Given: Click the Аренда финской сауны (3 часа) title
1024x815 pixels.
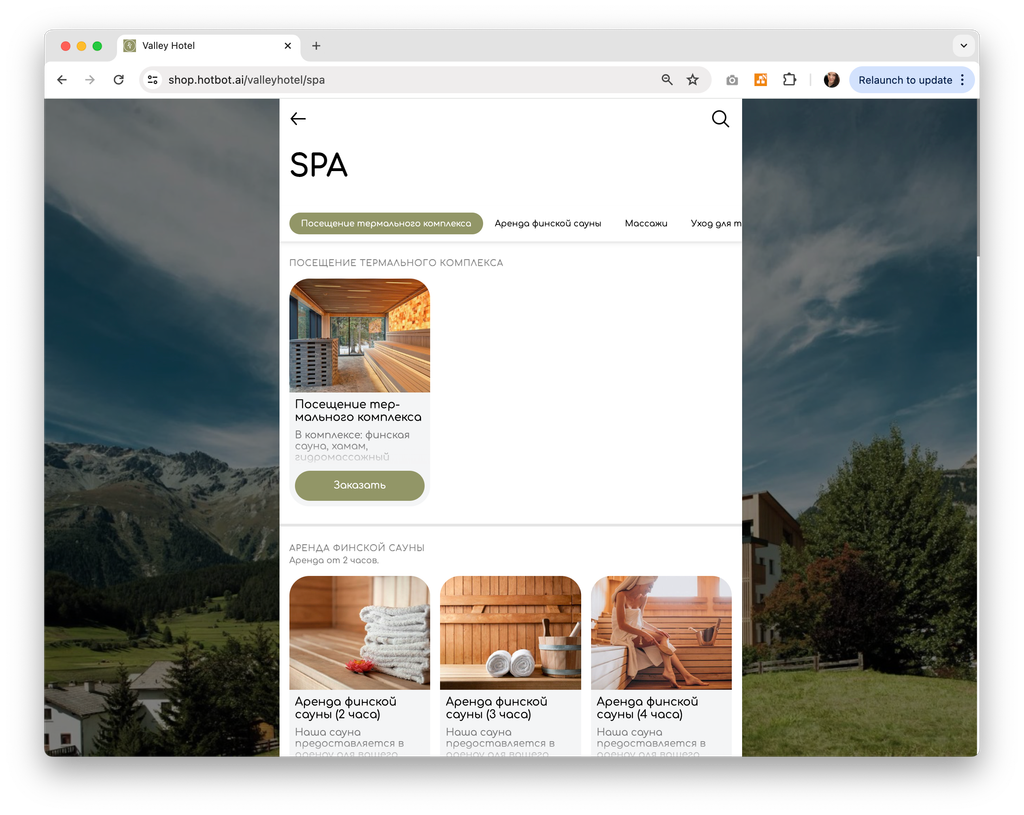Looking at the screenshot, I should 496,708.
